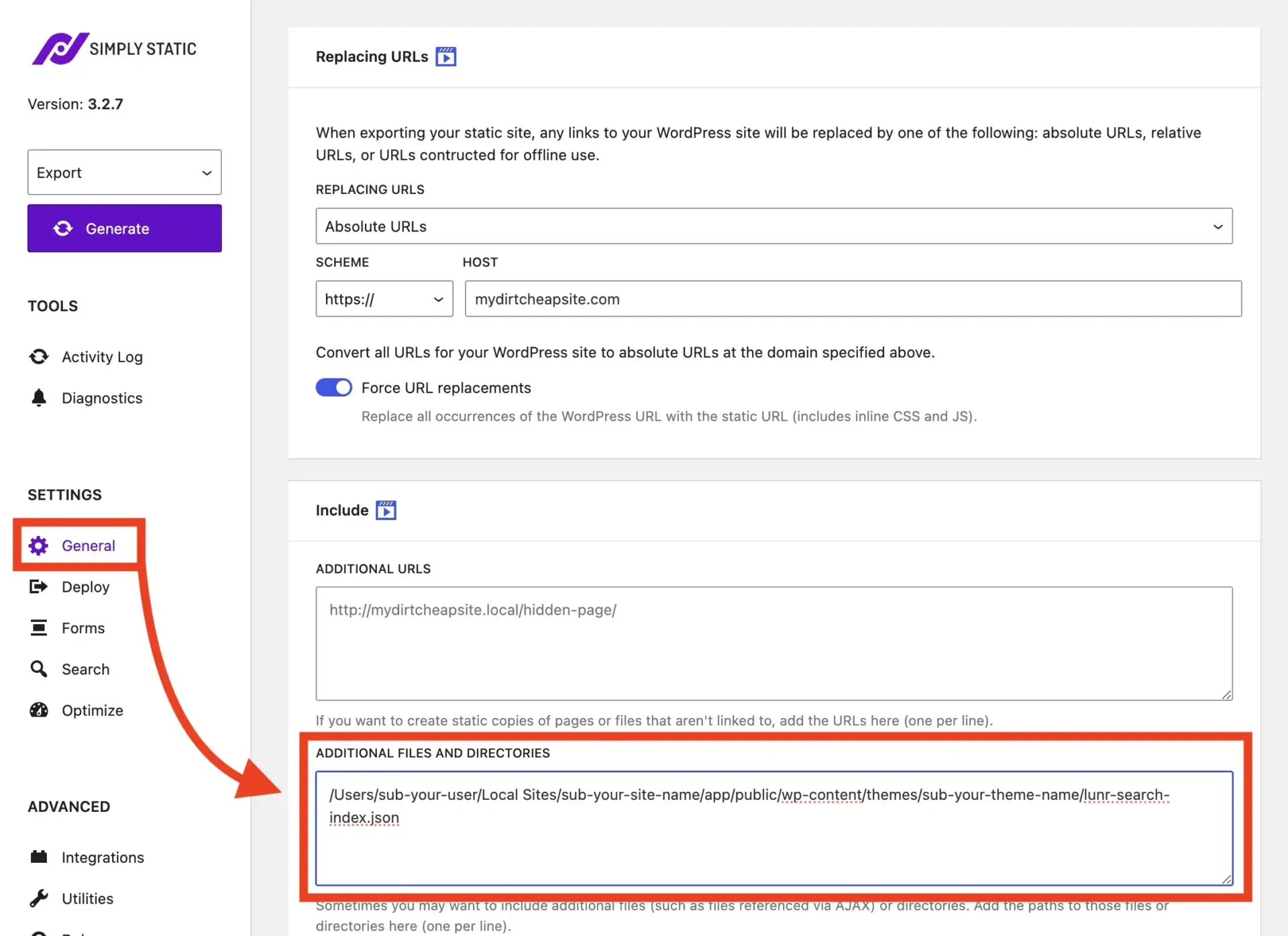The height and width of the screenshot is (936, 1288).
Task: Play the Include section video tutorial
Action: coord(386,510)
